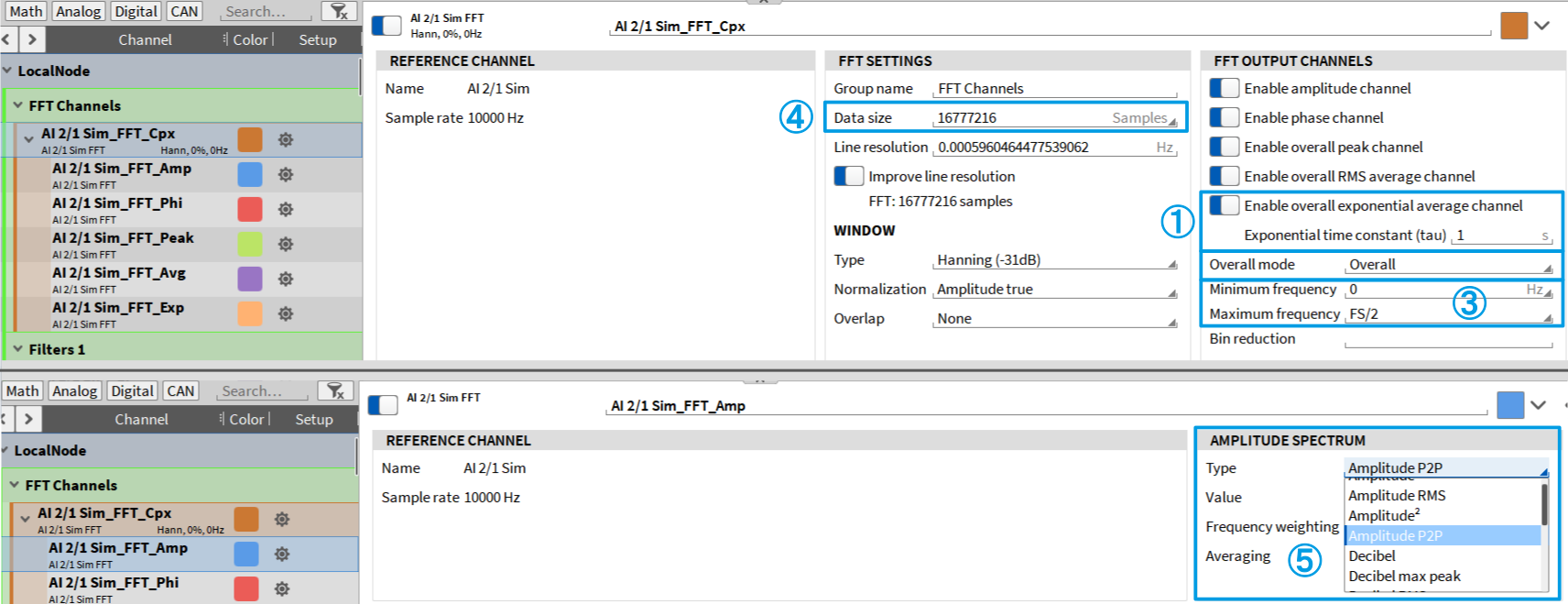
Task: Open setup gear for AI 2/1 Sim_FFT_Cpx
Action: click(286, 140)
